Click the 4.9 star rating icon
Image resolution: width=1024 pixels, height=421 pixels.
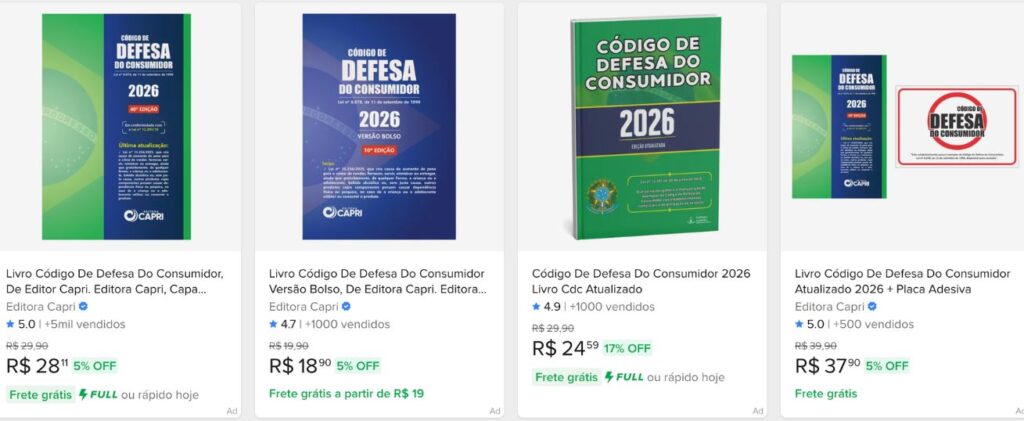[536, 306]
